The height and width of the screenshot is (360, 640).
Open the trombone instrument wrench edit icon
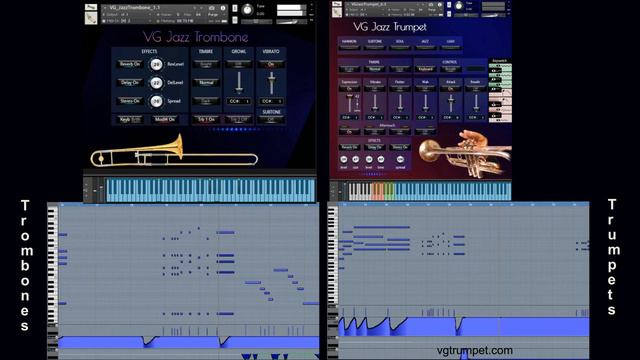tap(91, 7)
